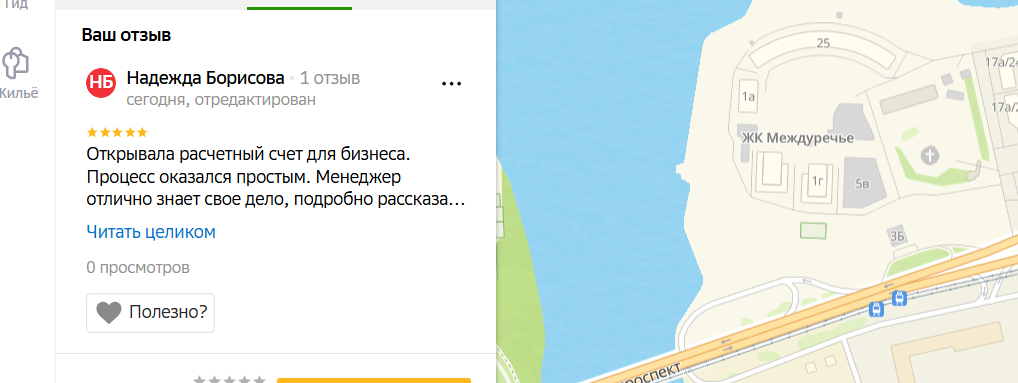Select the right tram stop icon on map
The width and height of the screenshot is (1018, 383).
click(899, 298)
